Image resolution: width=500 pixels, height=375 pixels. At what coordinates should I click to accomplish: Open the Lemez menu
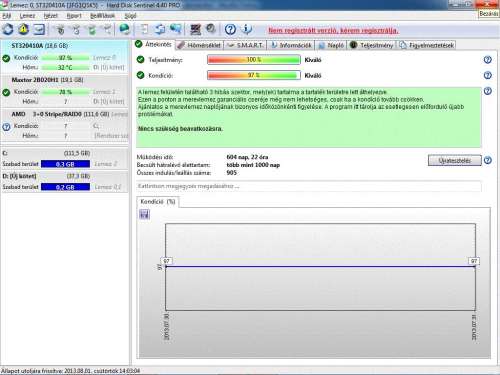(27, 16)
